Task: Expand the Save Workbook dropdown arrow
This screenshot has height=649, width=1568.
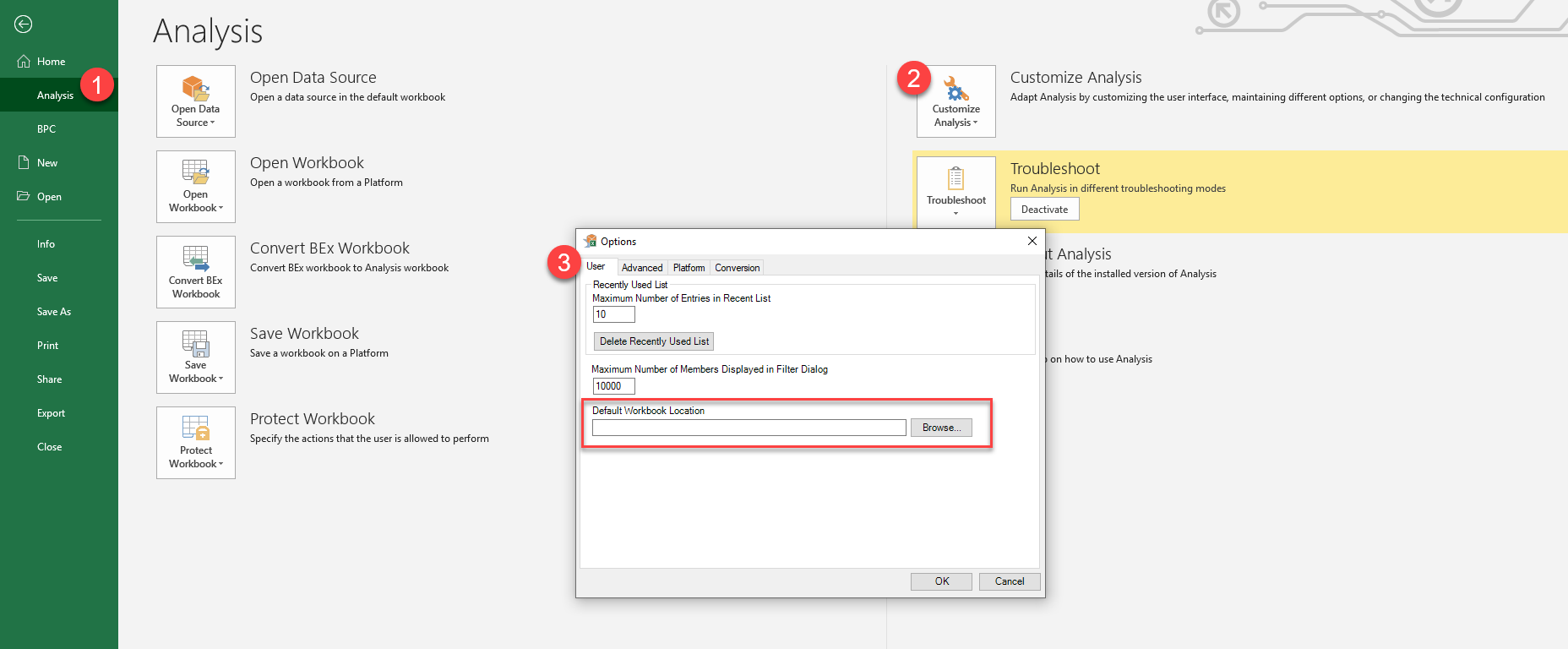Action: tap(221, 379)
